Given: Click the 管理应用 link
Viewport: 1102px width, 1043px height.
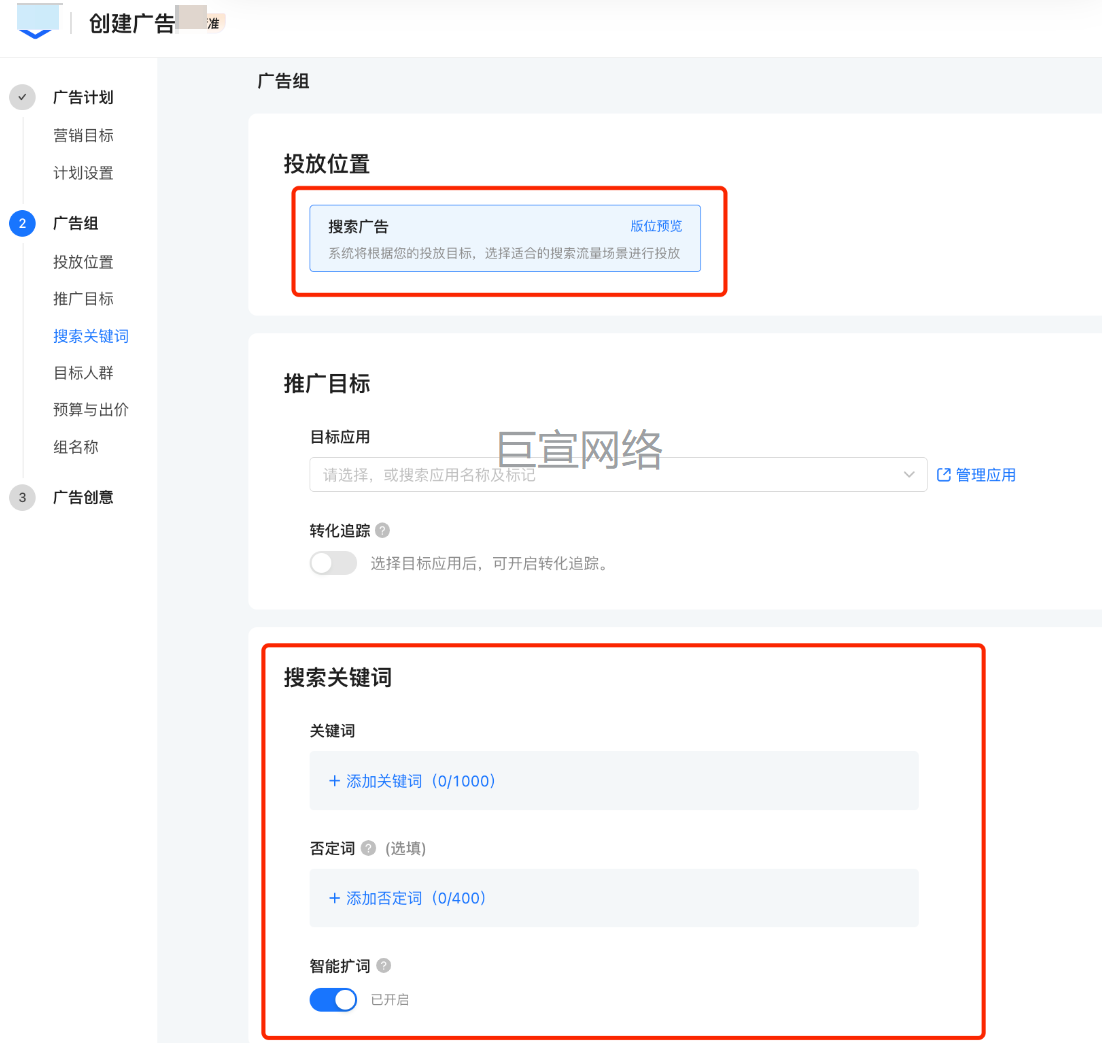Looking at the screenshot, I should (x=984, y=474).
